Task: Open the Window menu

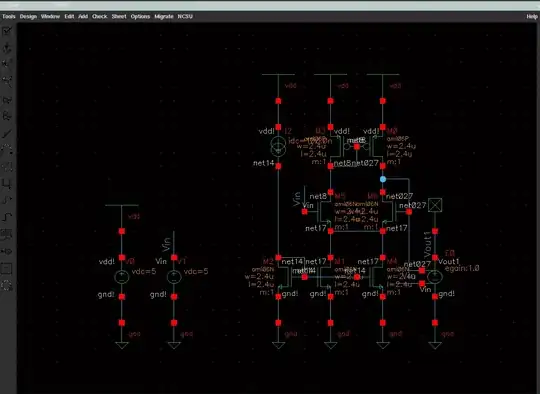Action: click(x=50, y=16)
